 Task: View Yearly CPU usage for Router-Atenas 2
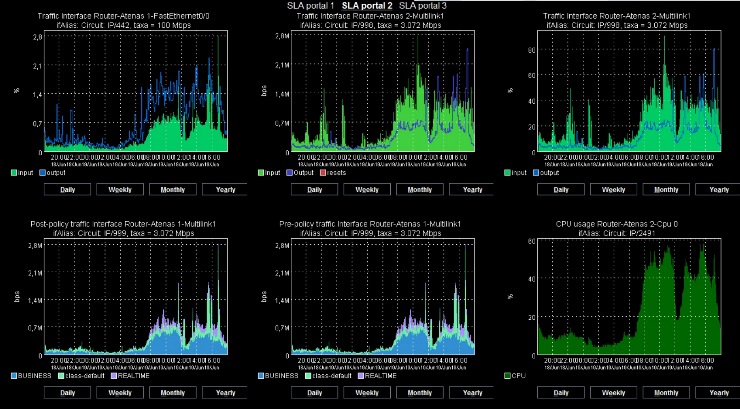[718, 392]
